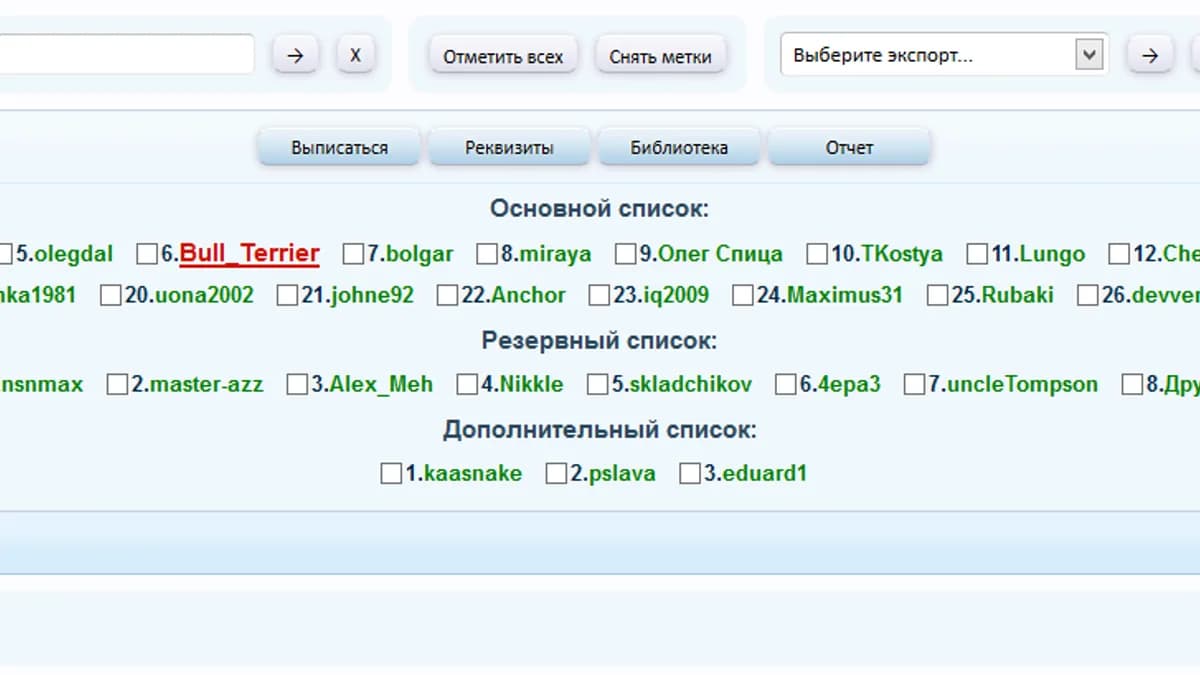Screen dimensions: 1200x675
Task: Open the 'Выберите экспорт...' dropdown
Action: tap(943, 55)
